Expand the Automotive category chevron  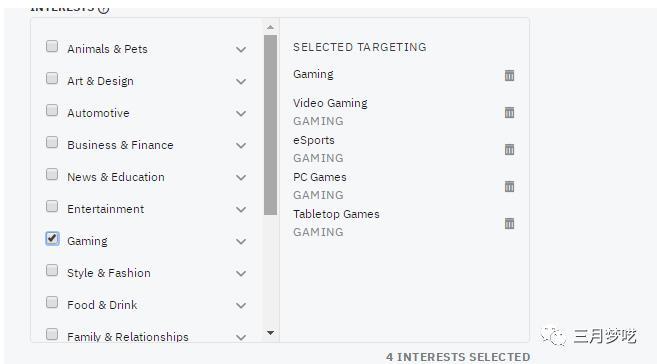point(241,114)
